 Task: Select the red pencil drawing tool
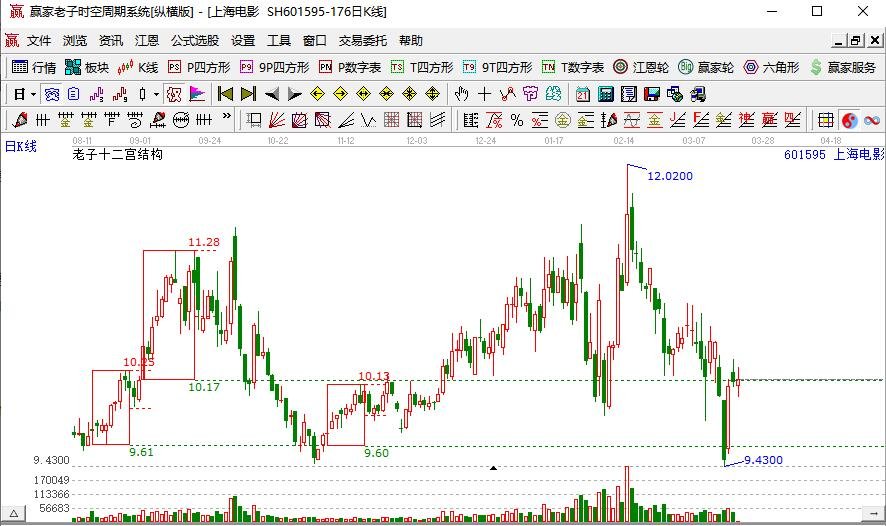coord(20,120)
